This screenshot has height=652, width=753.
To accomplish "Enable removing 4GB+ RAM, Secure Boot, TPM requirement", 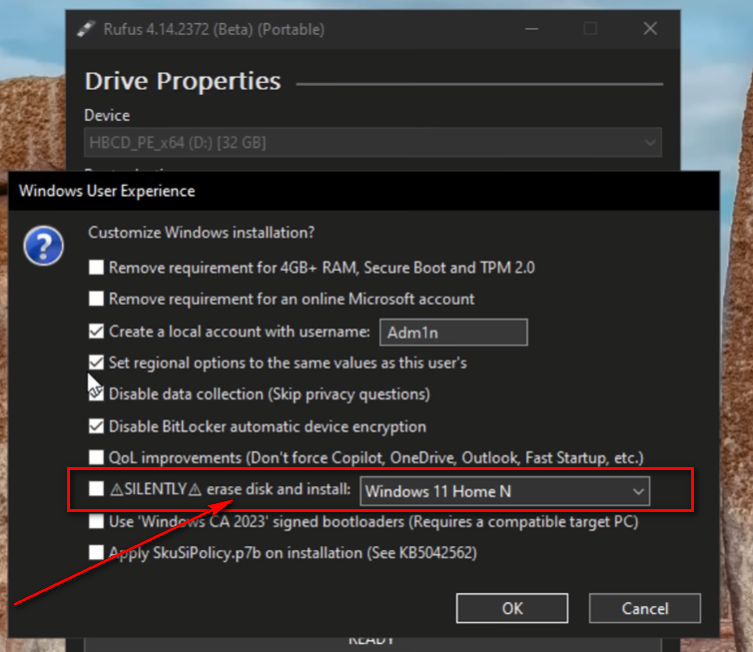I will click(96, 267).
